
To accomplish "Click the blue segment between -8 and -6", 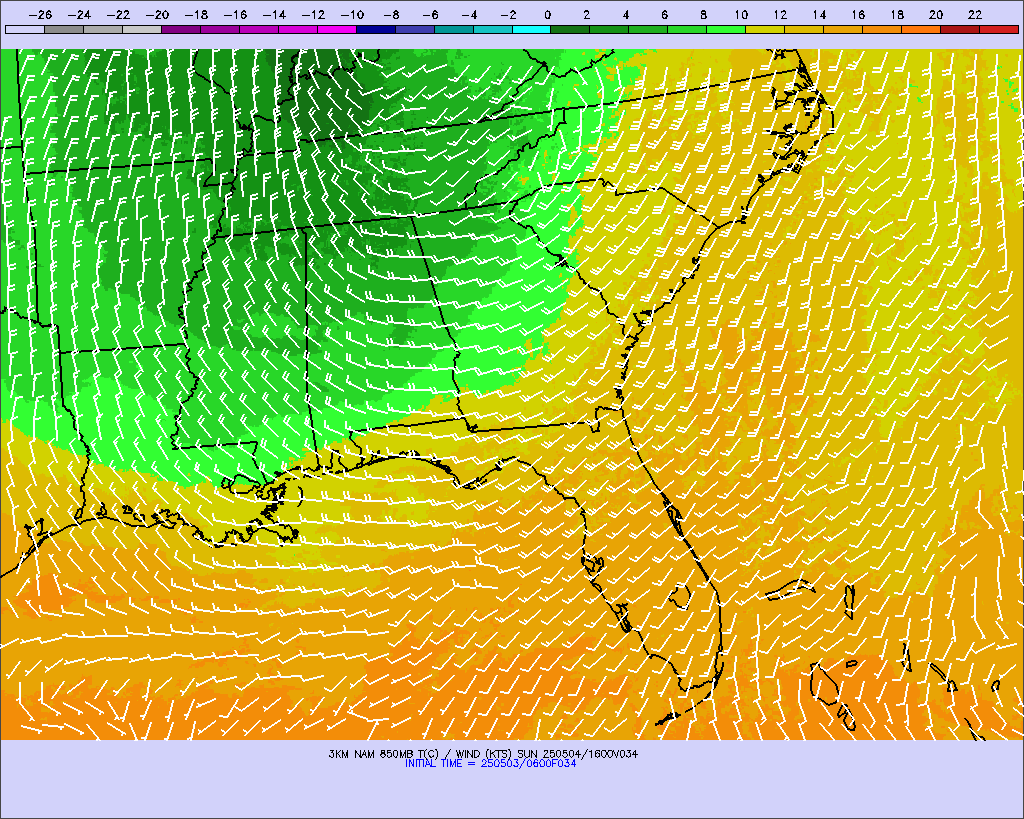I will (x=415, y=29).
